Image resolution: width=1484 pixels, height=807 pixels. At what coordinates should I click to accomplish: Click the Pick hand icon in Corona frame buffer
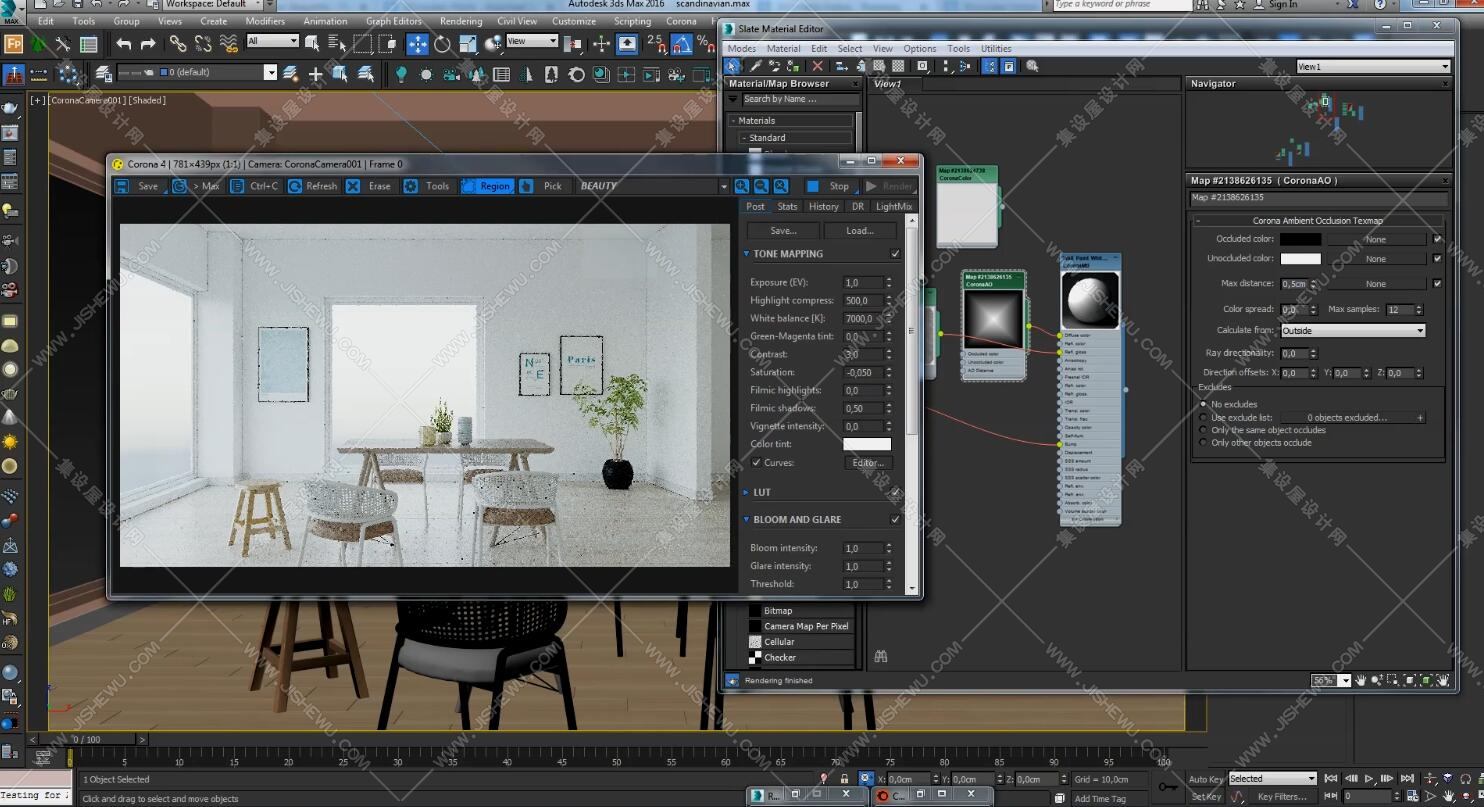pos(526,186)
